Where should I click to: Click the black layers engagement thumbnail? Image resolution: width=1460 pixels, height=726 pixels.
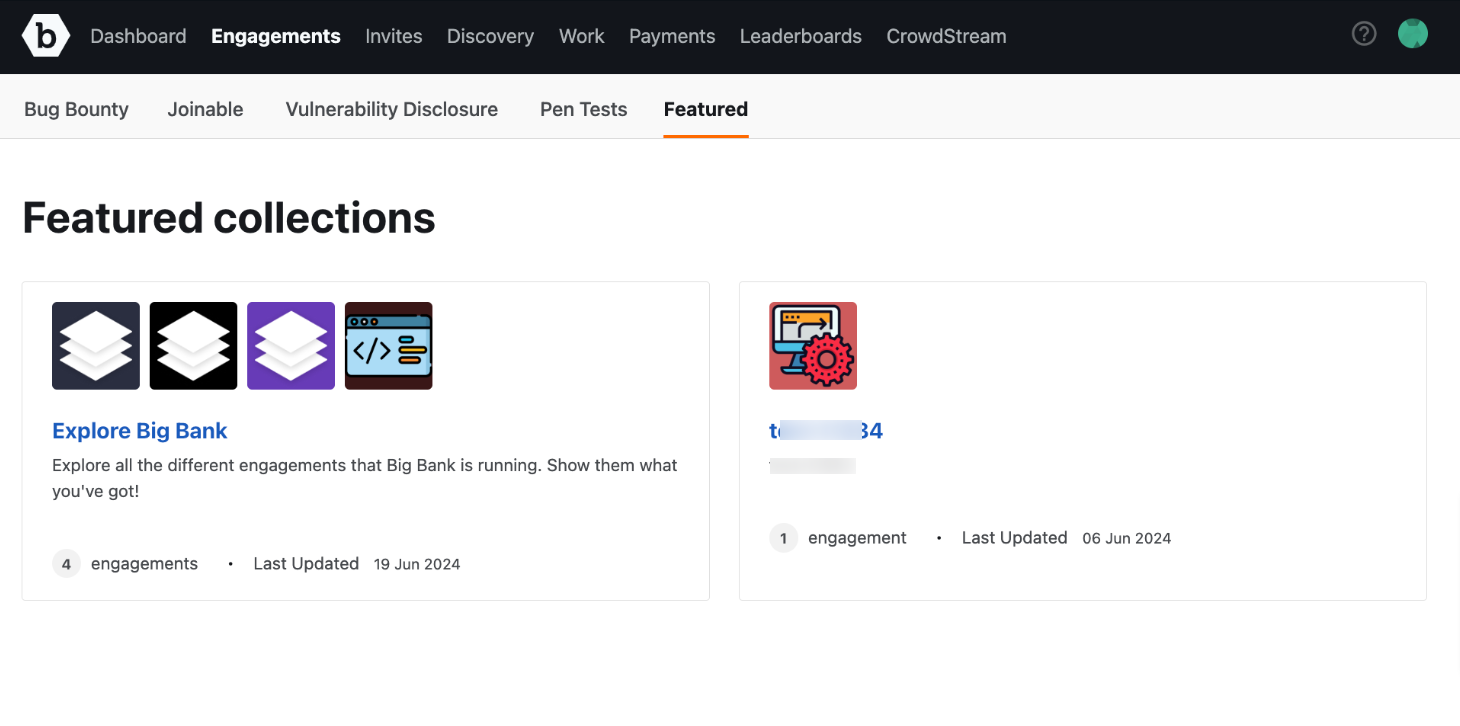coord(194,346)
